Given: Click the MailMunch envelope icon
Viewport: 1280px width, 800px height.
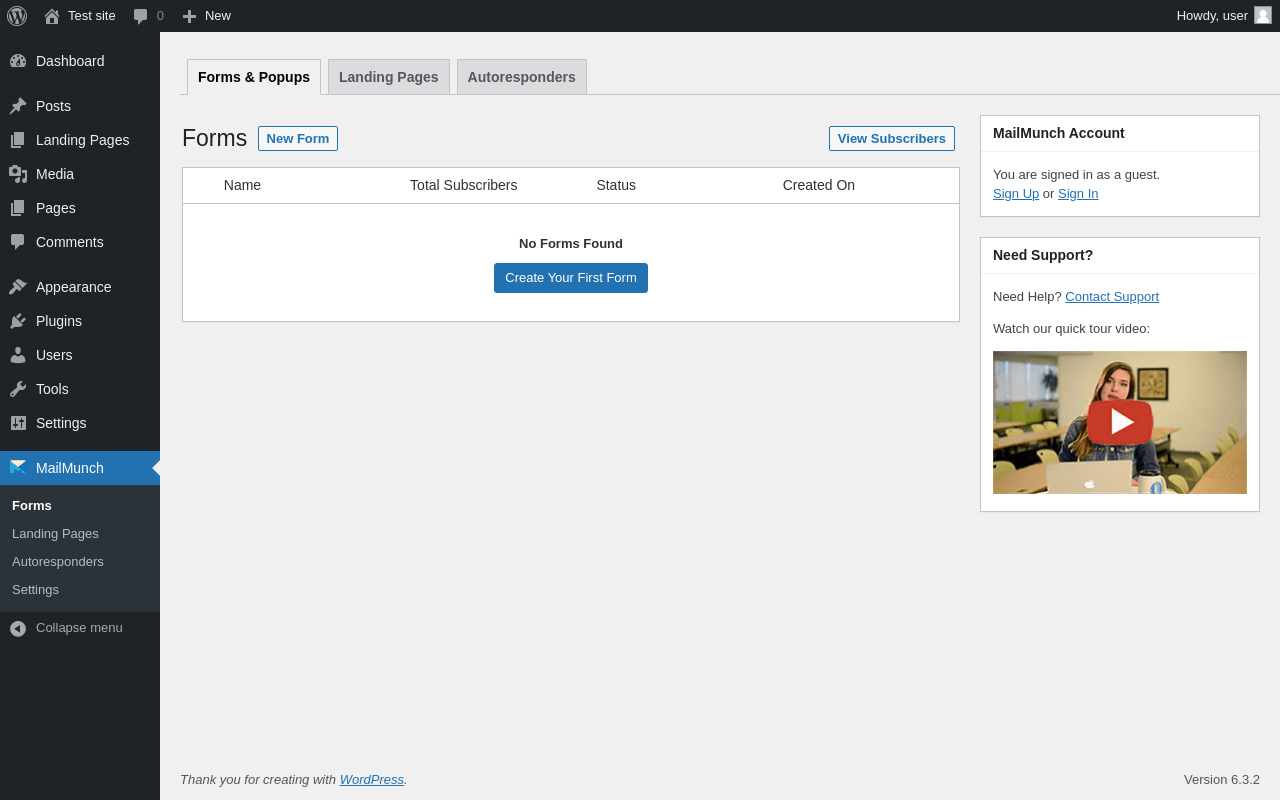Looking at the screenshot, I should pos(18,467).
